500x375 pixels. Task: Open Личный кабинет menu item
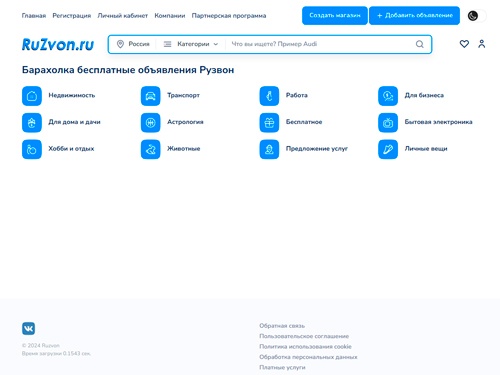(123, 16)
